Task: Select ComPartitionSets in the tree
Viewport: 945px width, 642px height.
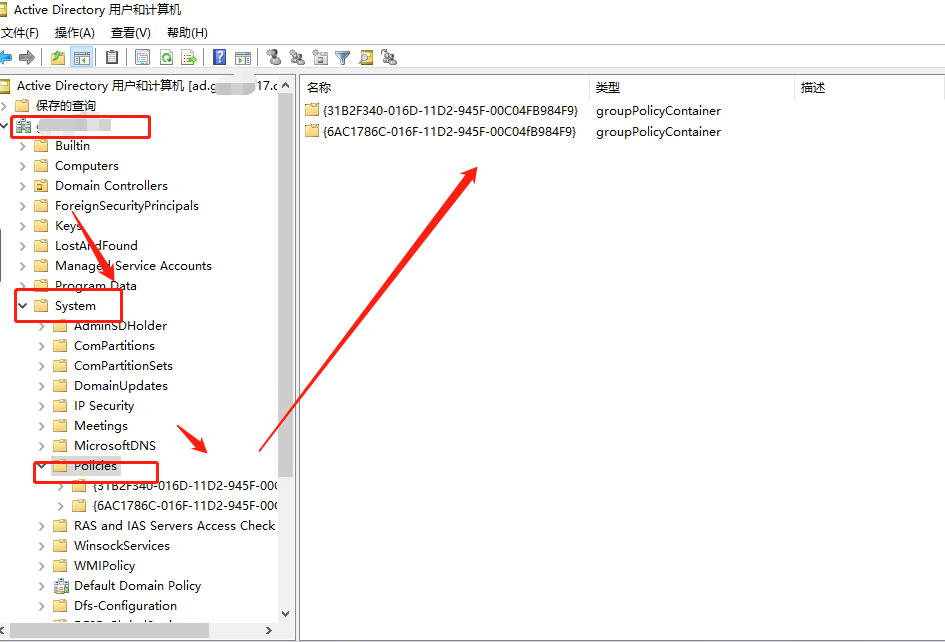Action: pos(124,366)
